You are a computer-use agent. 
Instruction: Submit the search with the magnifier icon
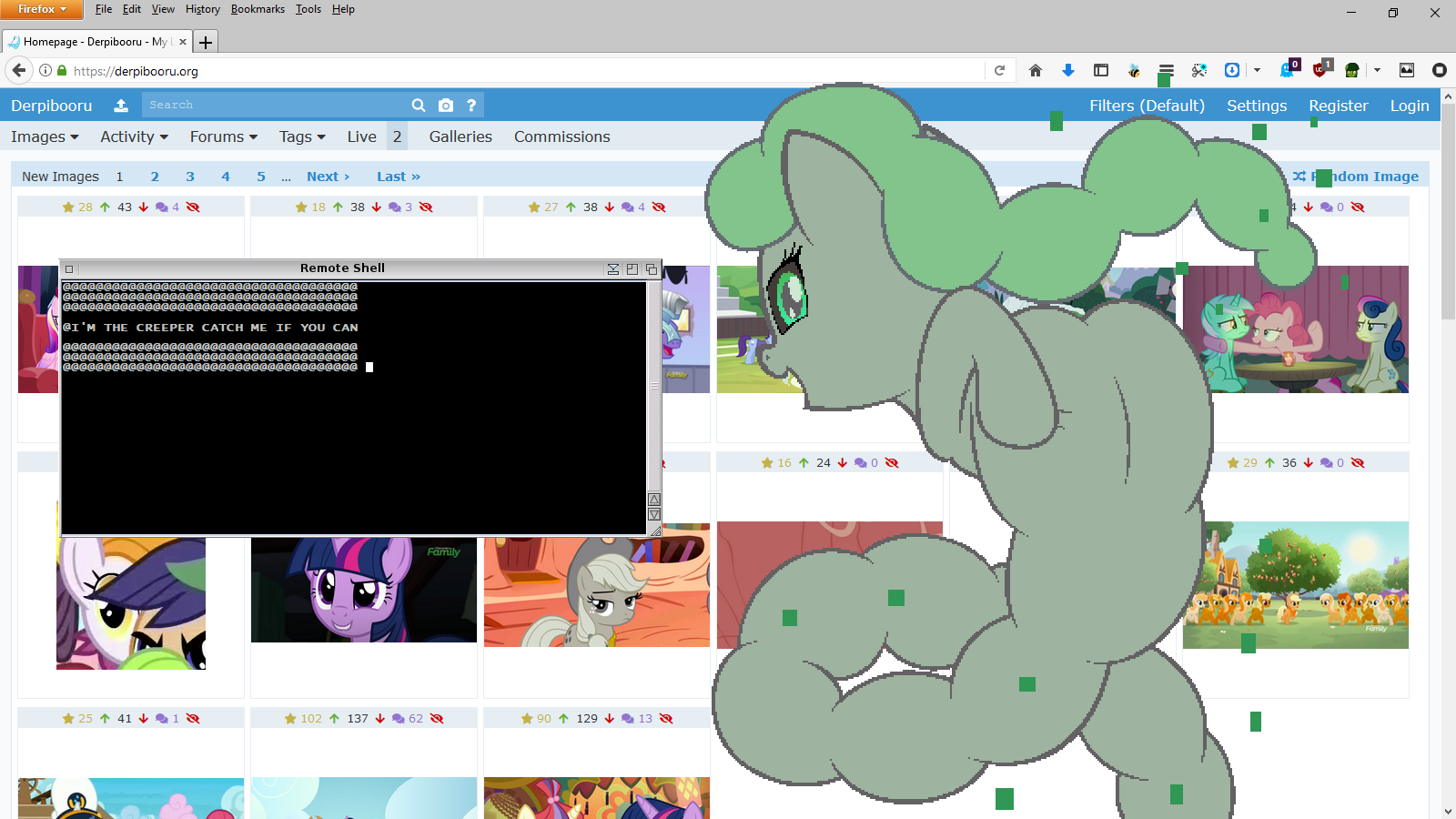coord(419,106)
